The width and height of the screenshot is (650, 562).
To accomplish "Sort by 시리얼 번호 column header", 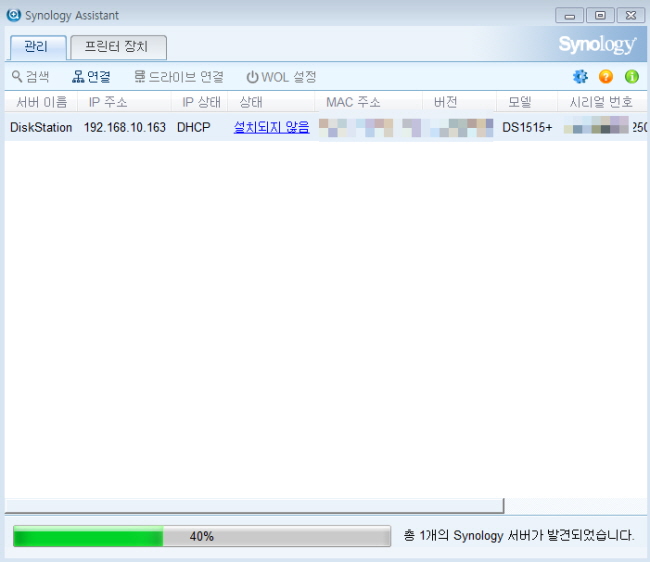I will point(601,102).
